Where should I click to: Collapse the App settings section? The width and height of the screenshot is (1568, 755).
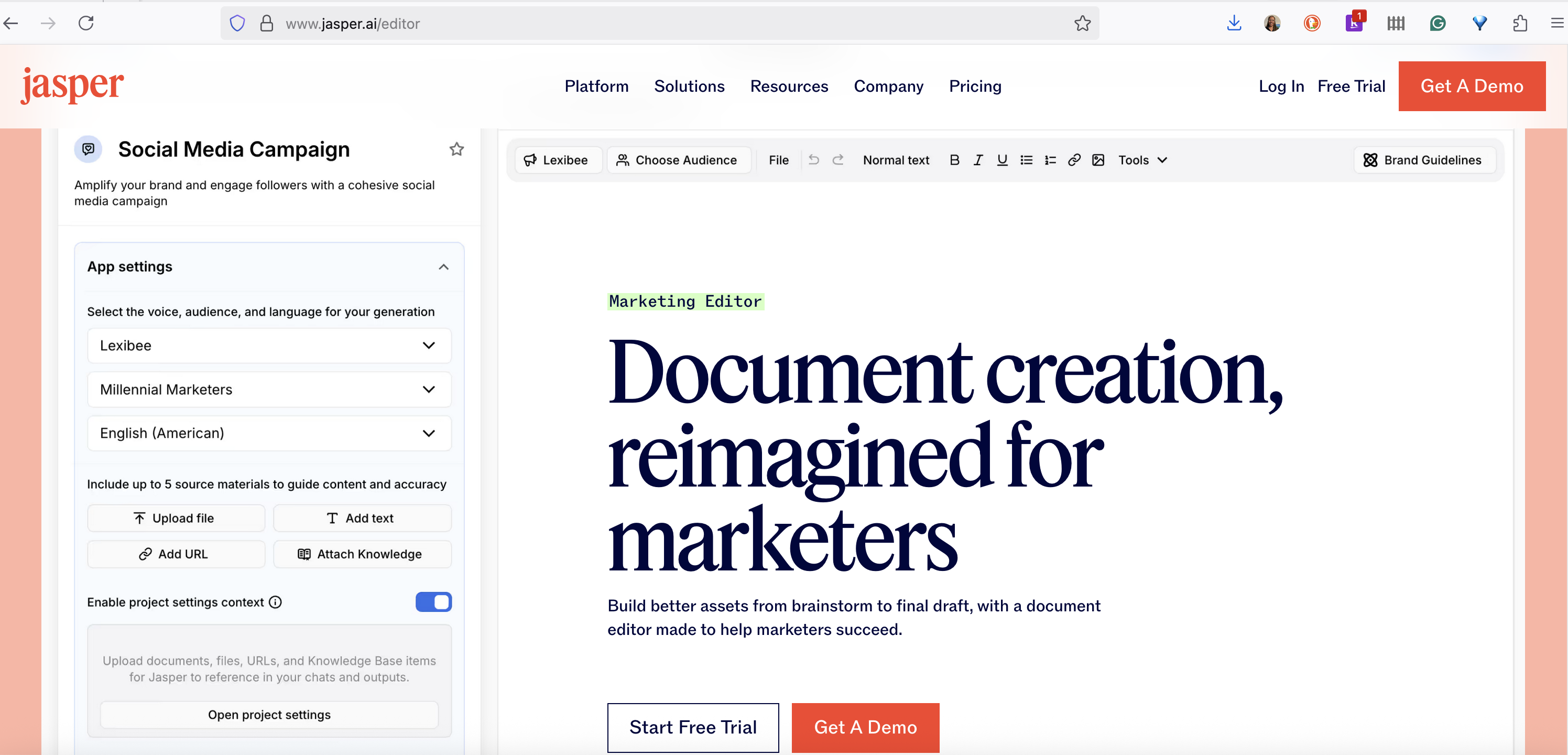[x=444, y=267]
